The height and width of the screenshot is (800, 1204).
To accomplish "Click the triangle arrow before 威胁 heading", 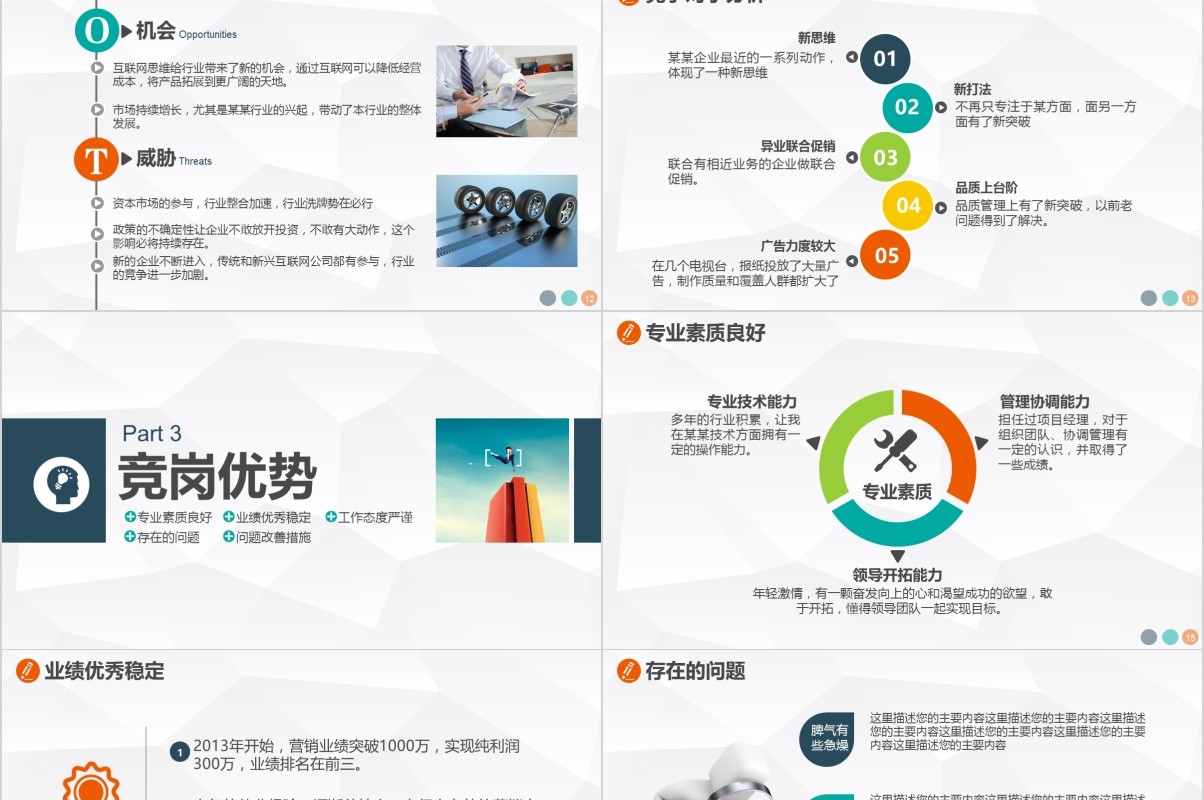I will [127, 158].
